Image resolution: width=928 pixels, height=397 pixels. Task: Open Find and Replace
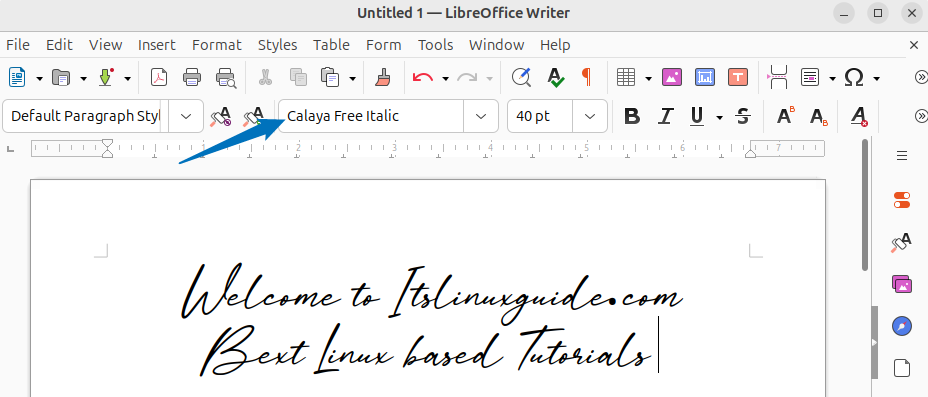pos(521,77)
